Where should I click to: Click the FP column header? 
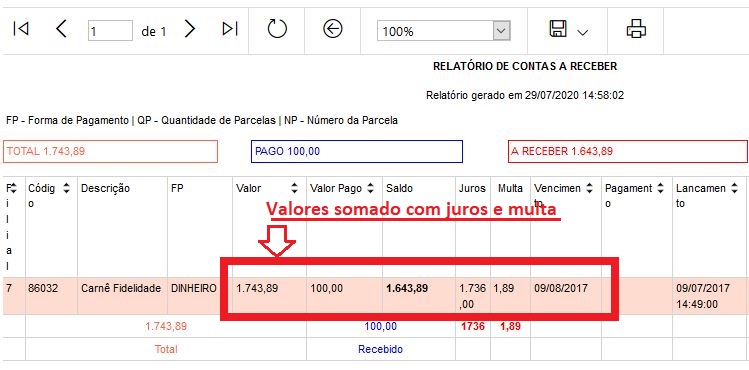point(177,188)
